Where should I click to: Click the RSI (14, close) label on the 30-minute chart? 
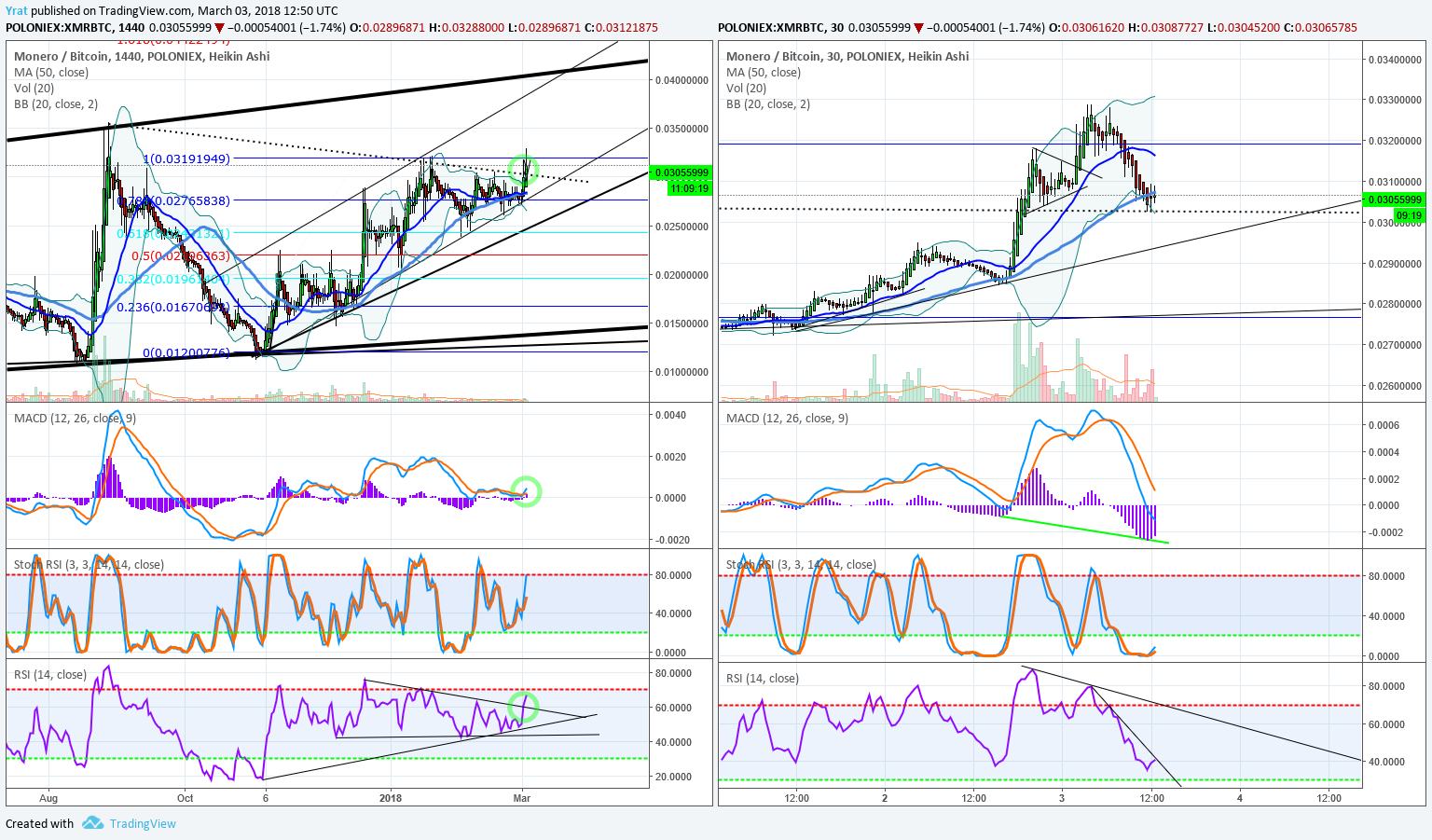[x=763, y=678]
